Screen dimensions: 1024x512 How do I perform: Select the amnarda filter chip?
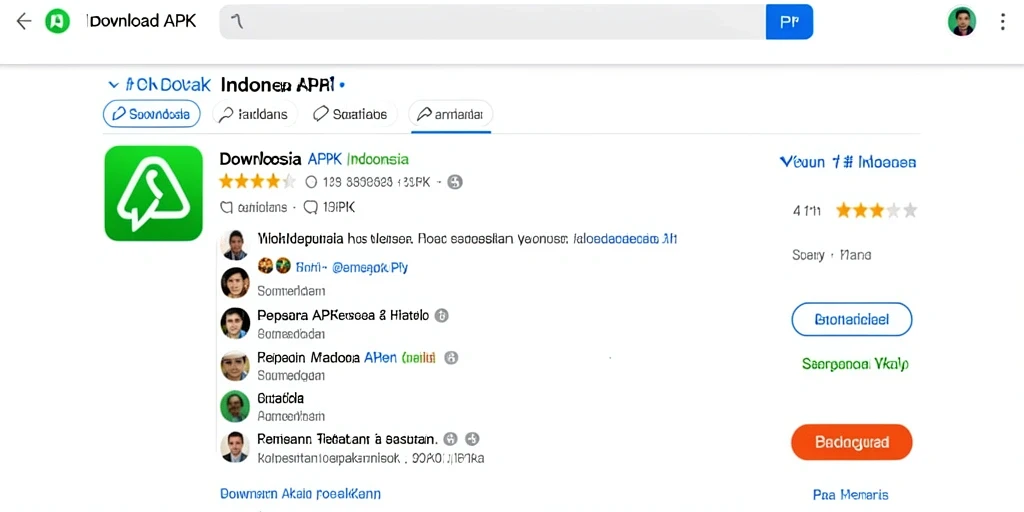[451, 114]
